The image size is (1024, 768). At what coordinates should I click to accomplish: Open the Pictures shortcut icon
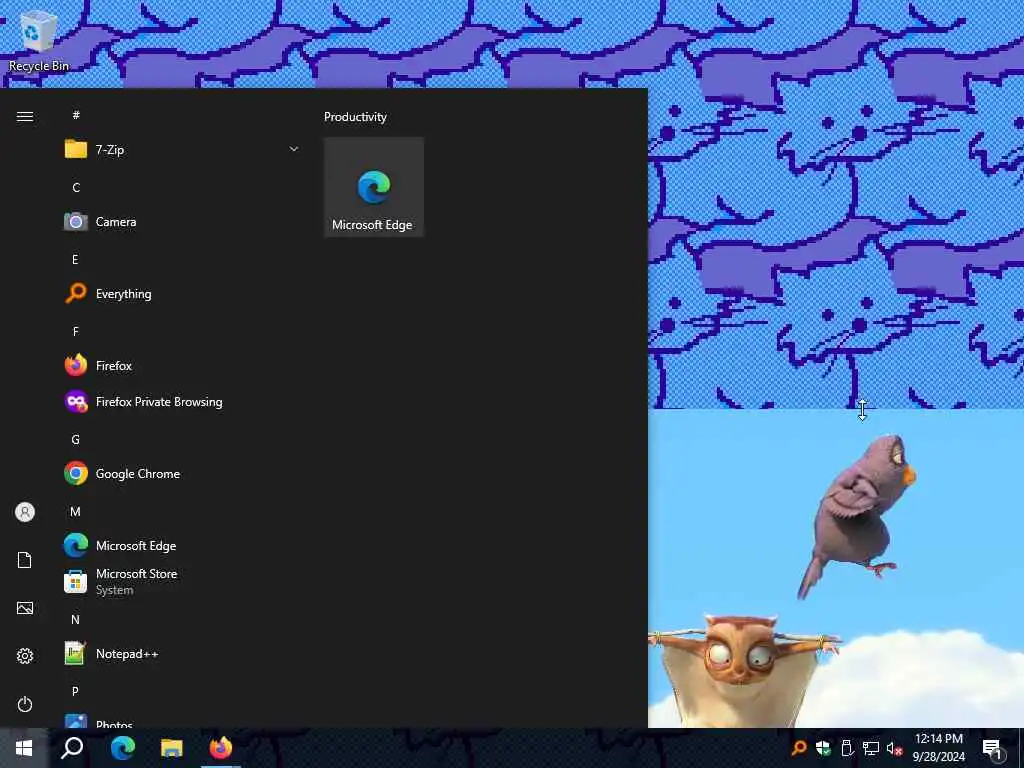tap(25, 608)
